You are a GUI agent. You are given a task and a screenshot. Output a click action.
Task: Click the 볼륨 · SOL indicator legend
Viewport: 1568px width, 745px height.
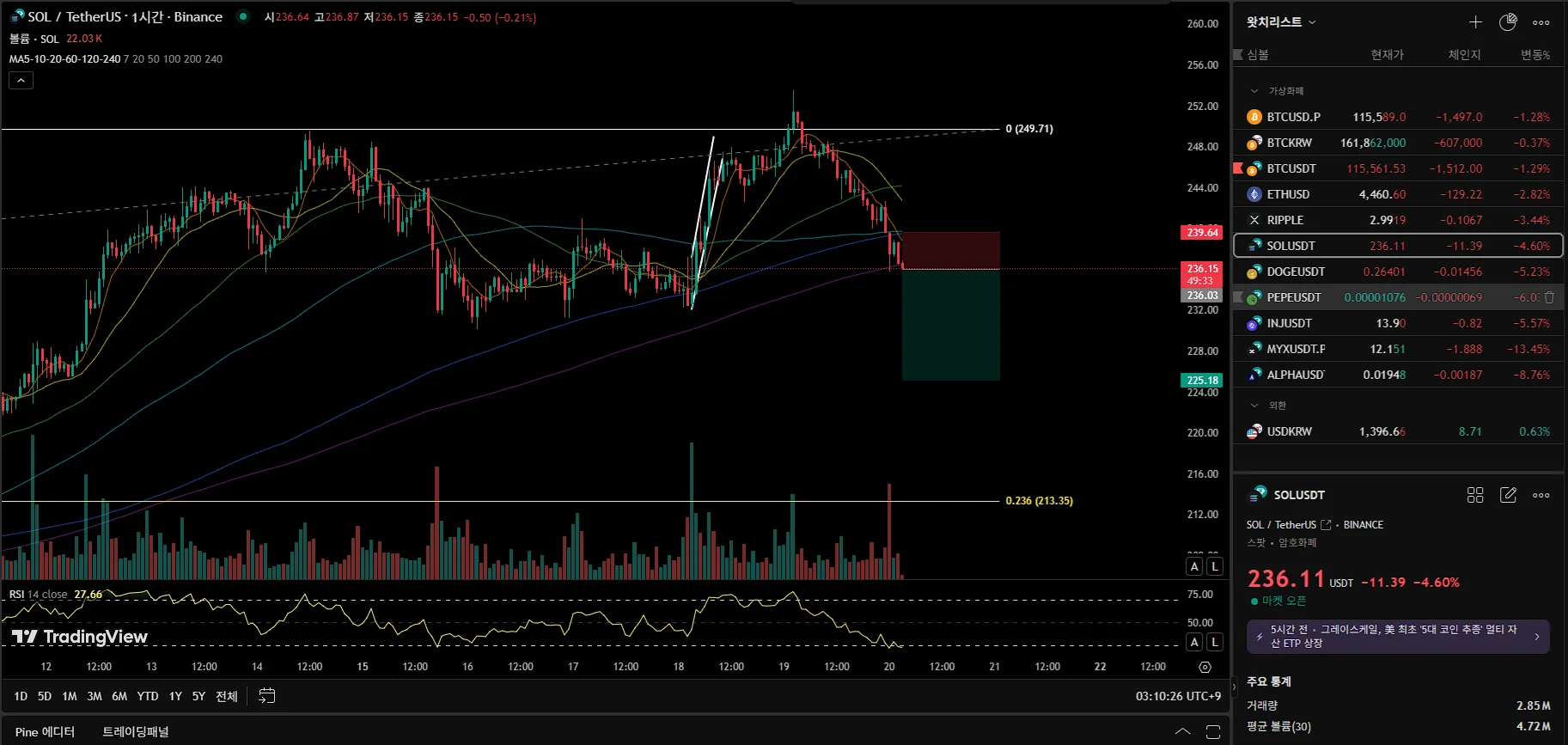click(x=34, y=39)
